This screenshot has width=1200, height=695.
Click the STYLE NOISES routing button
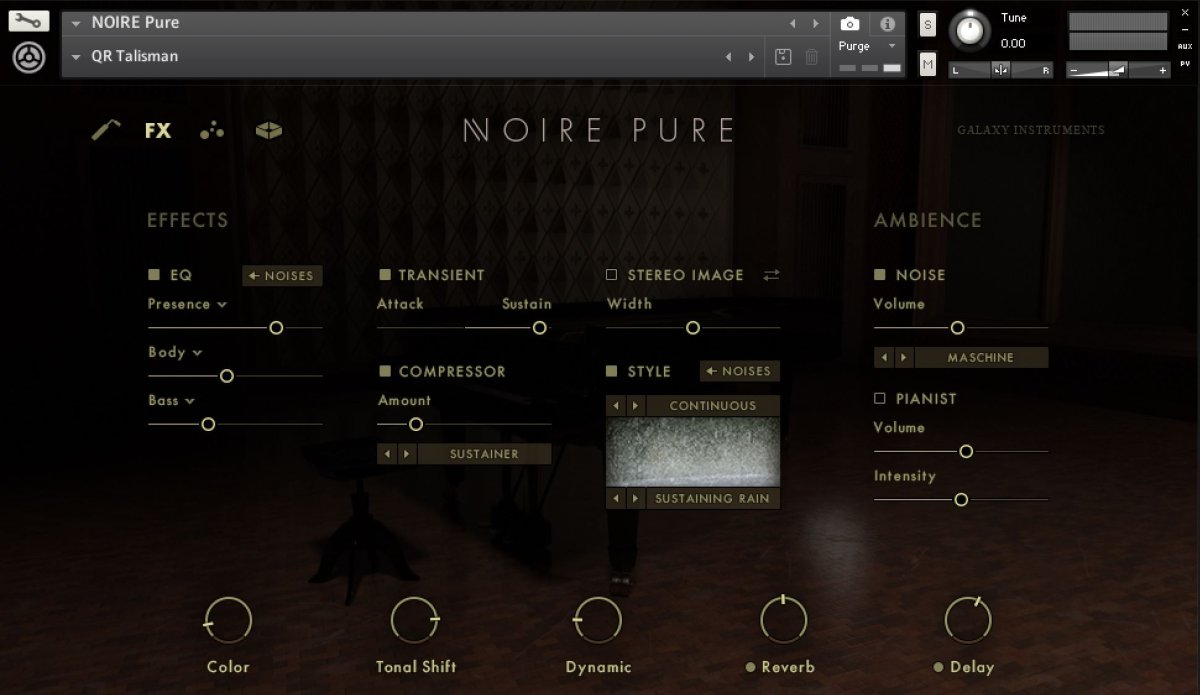(x=739, y=371)
